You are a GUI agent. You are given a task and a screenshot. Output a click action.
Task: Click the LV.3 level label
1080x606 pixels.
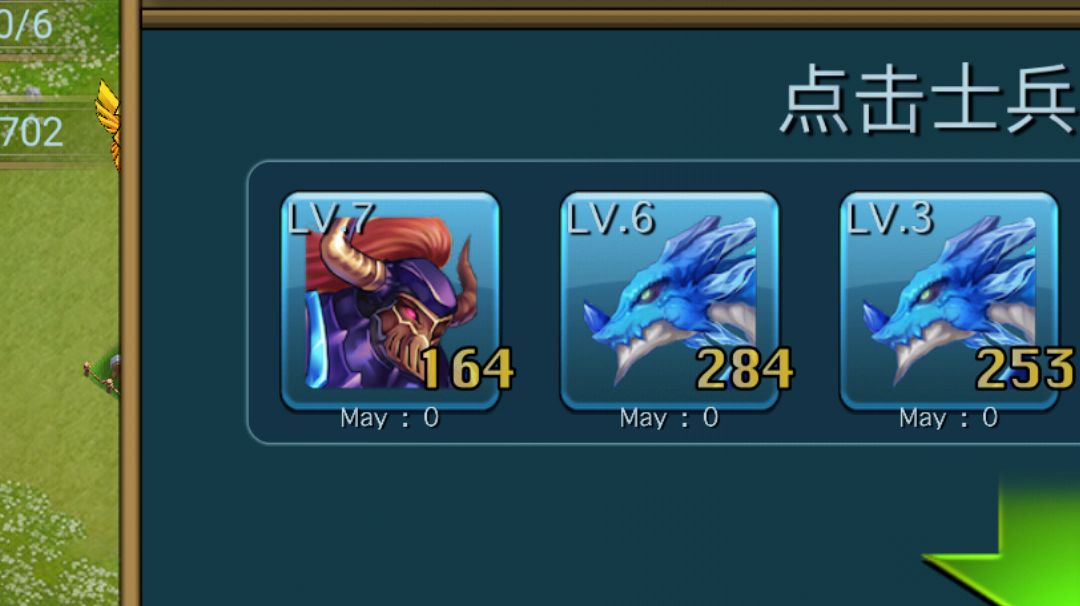pyautogui.click(x=891, y=219)
